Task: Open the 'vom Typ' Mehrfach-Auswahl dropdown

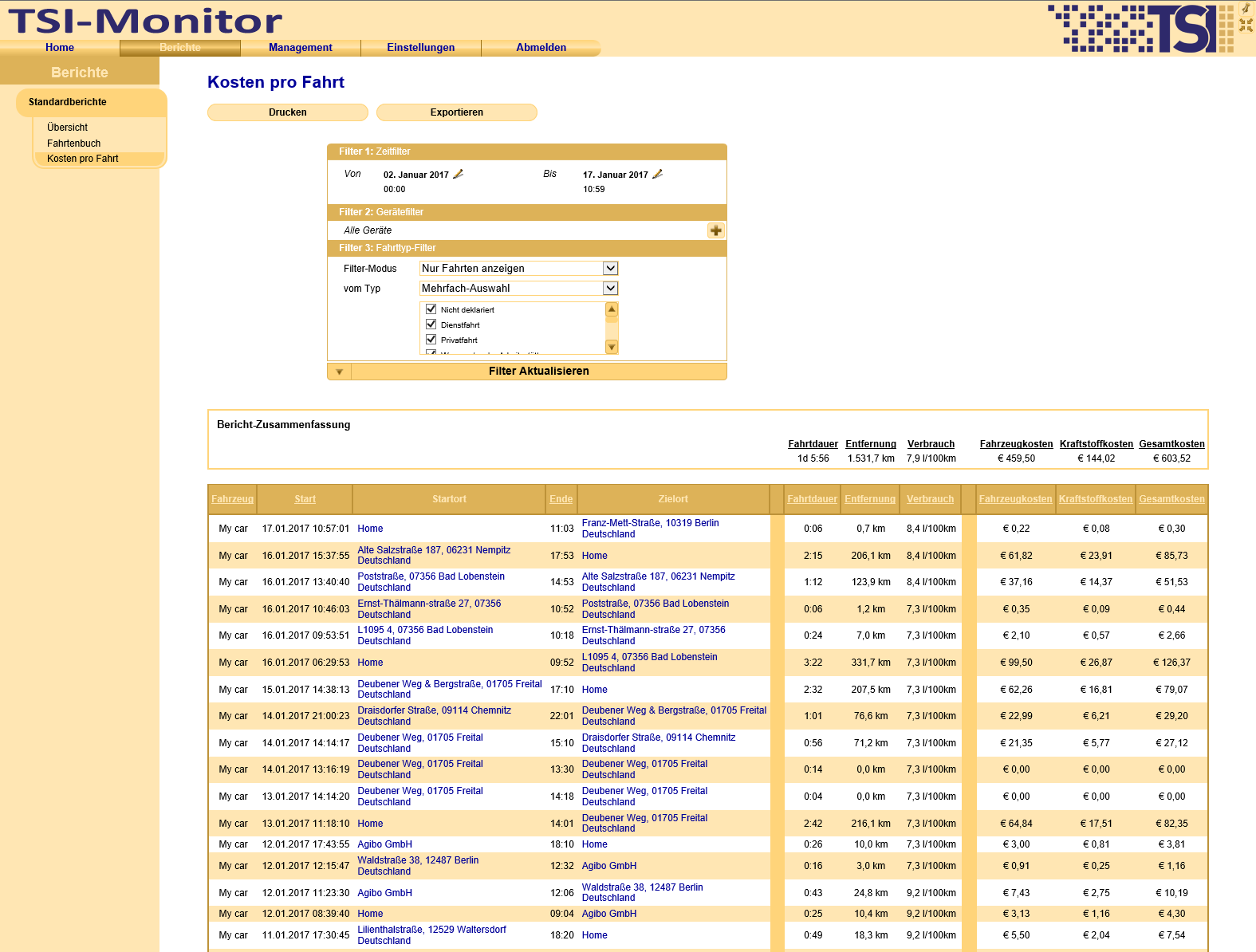Action: (x=519, y=289)
